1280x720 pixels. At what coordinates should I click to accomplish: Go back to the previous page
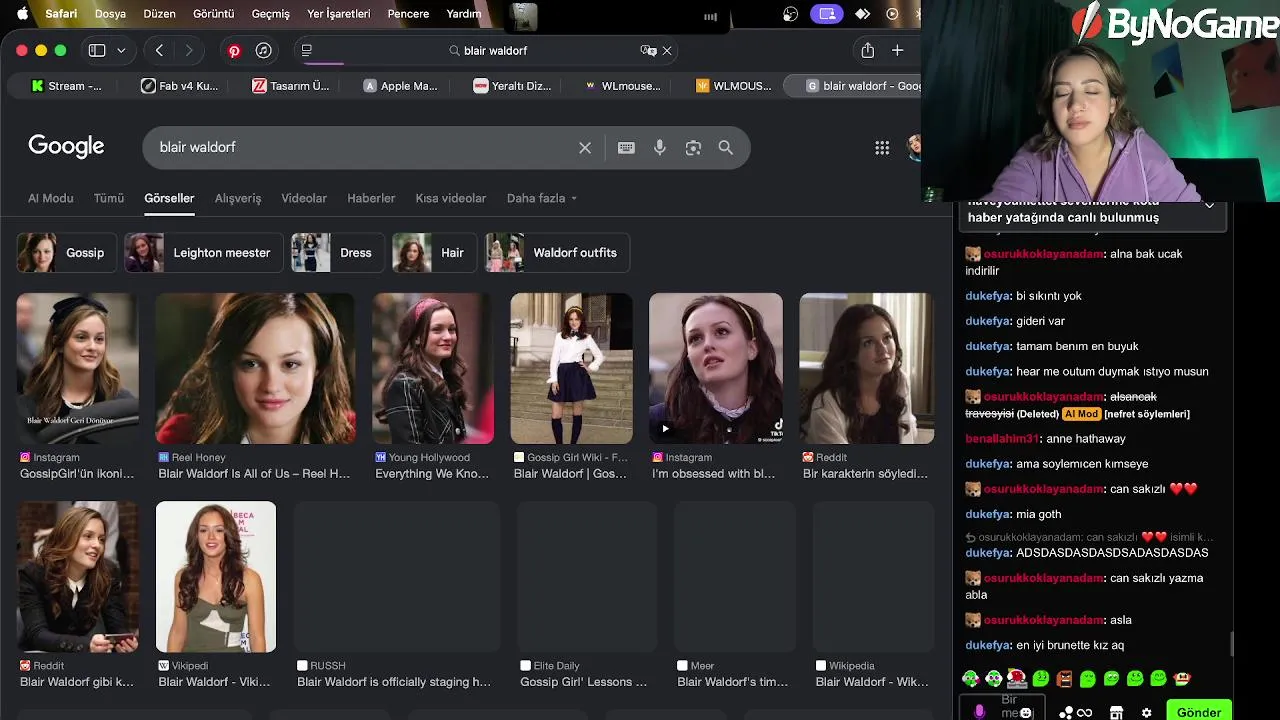(x=159, y=50)
